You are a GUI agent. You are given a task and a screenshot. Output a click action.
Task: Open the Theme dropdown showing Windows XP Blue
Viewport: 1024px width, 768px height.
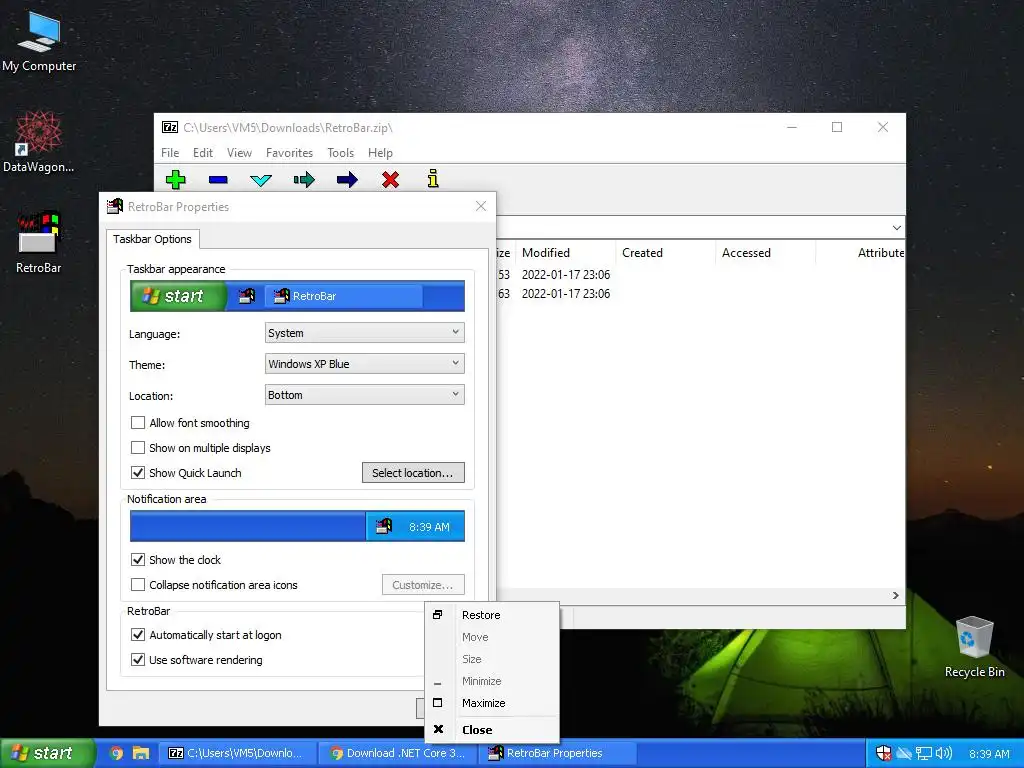[364, 364]
